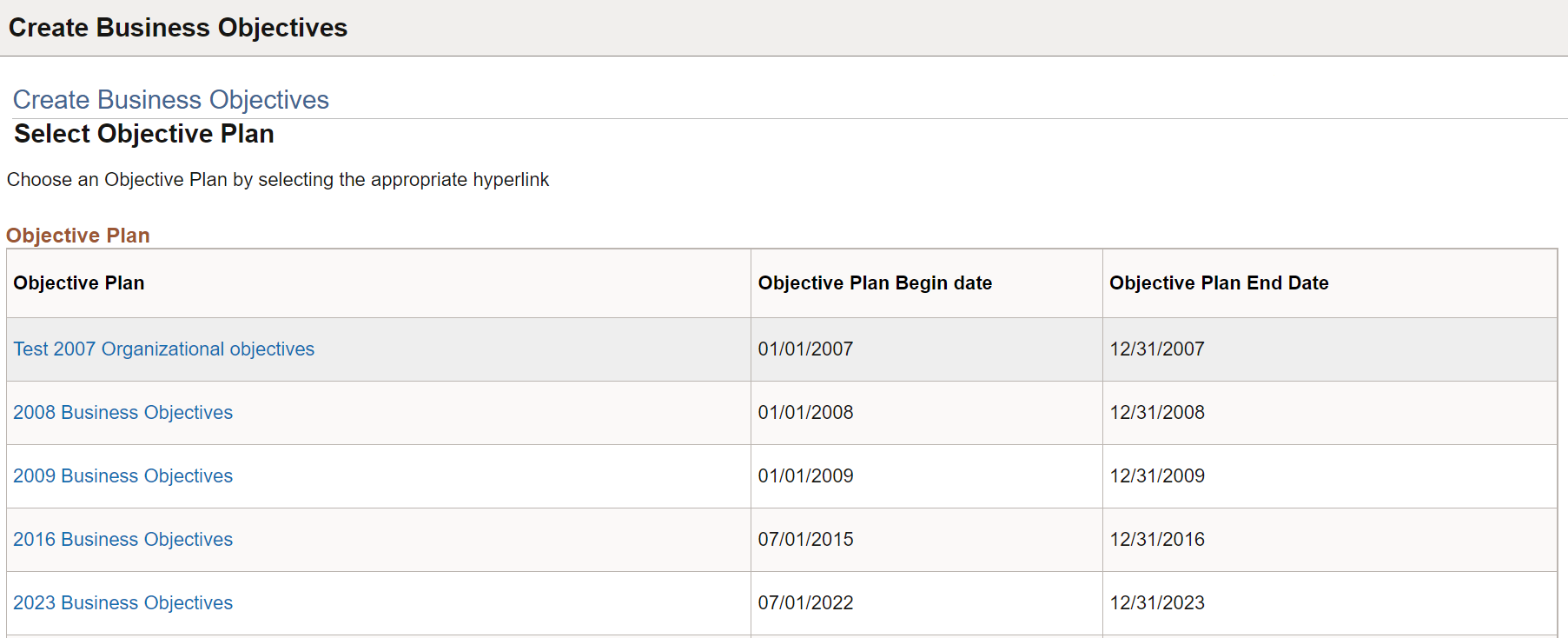
Task: Select the 12/31/2008 end date cell
Action: (1157, 413)
